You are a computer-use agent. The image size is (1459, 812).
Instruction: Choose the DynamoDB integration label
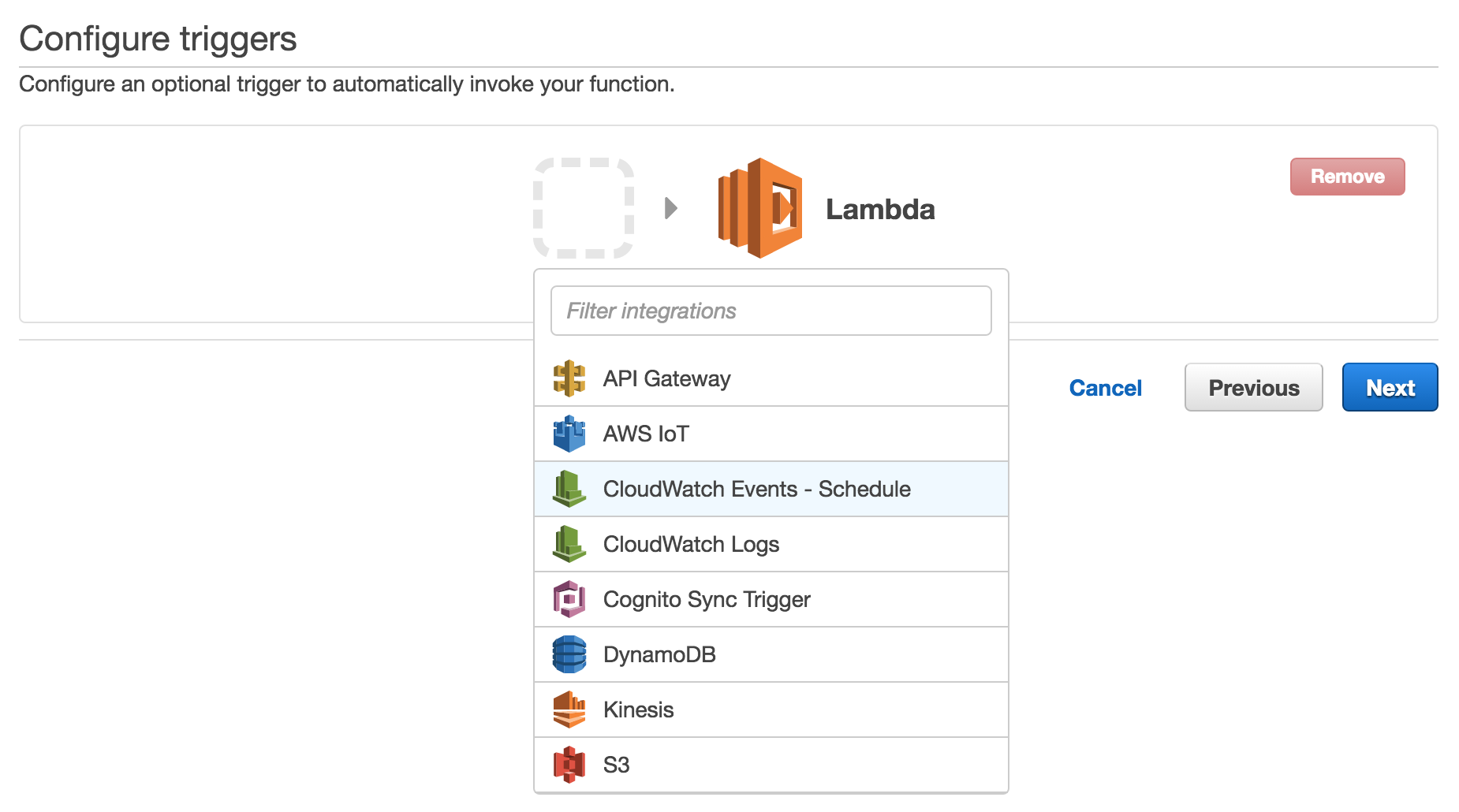(x=659, y=655)
